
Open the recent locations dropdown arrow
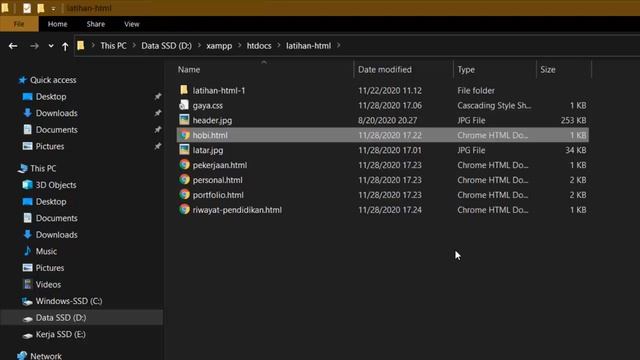51,46
